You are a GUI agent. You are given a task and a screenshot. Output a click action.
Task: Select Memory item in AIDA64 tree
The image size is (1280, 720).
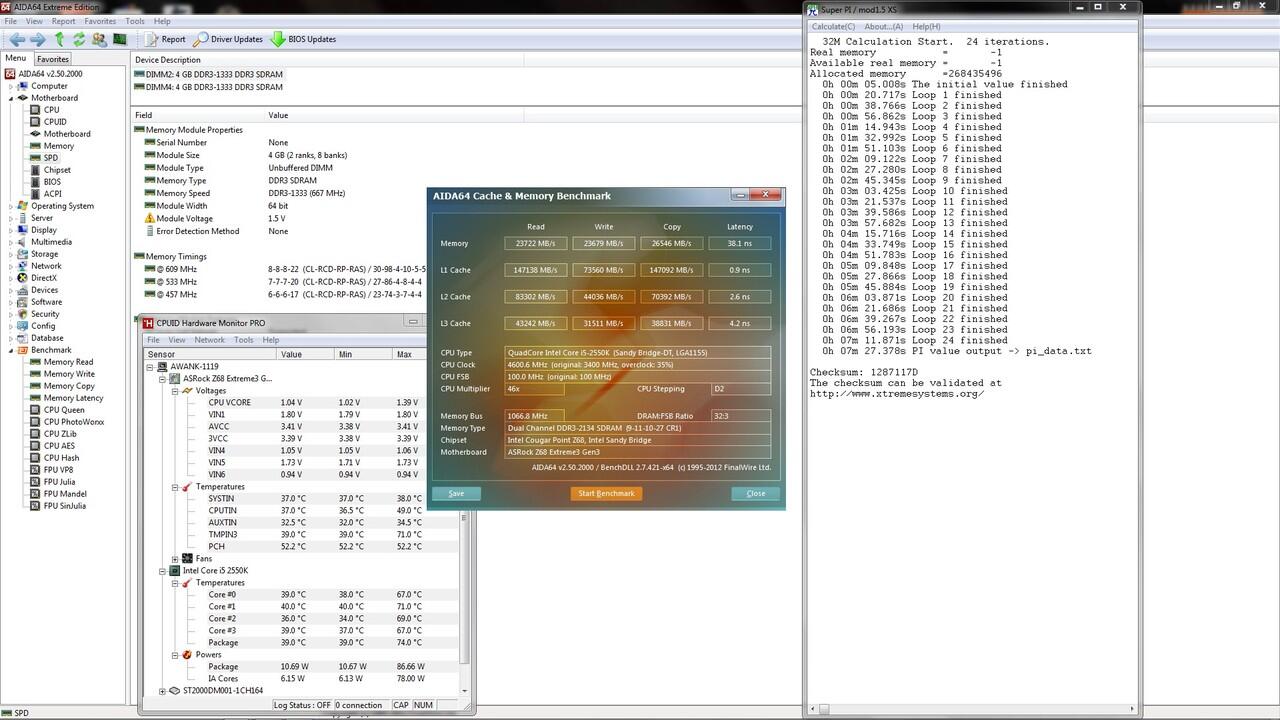click(51, 146)
